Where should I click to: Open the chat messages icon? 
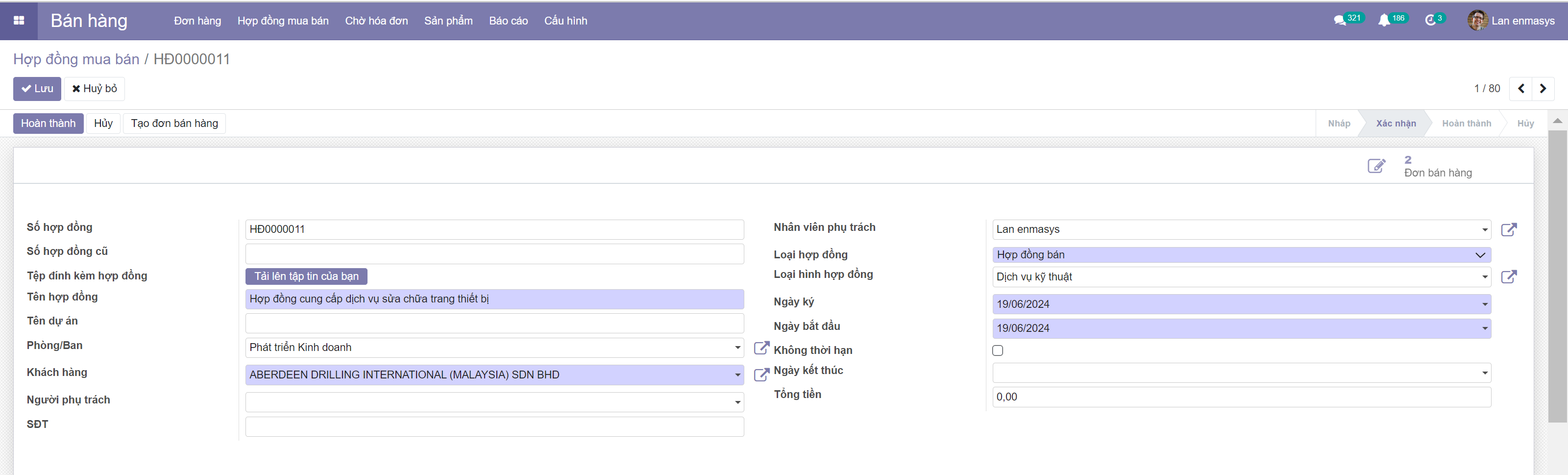point(1339,21)
